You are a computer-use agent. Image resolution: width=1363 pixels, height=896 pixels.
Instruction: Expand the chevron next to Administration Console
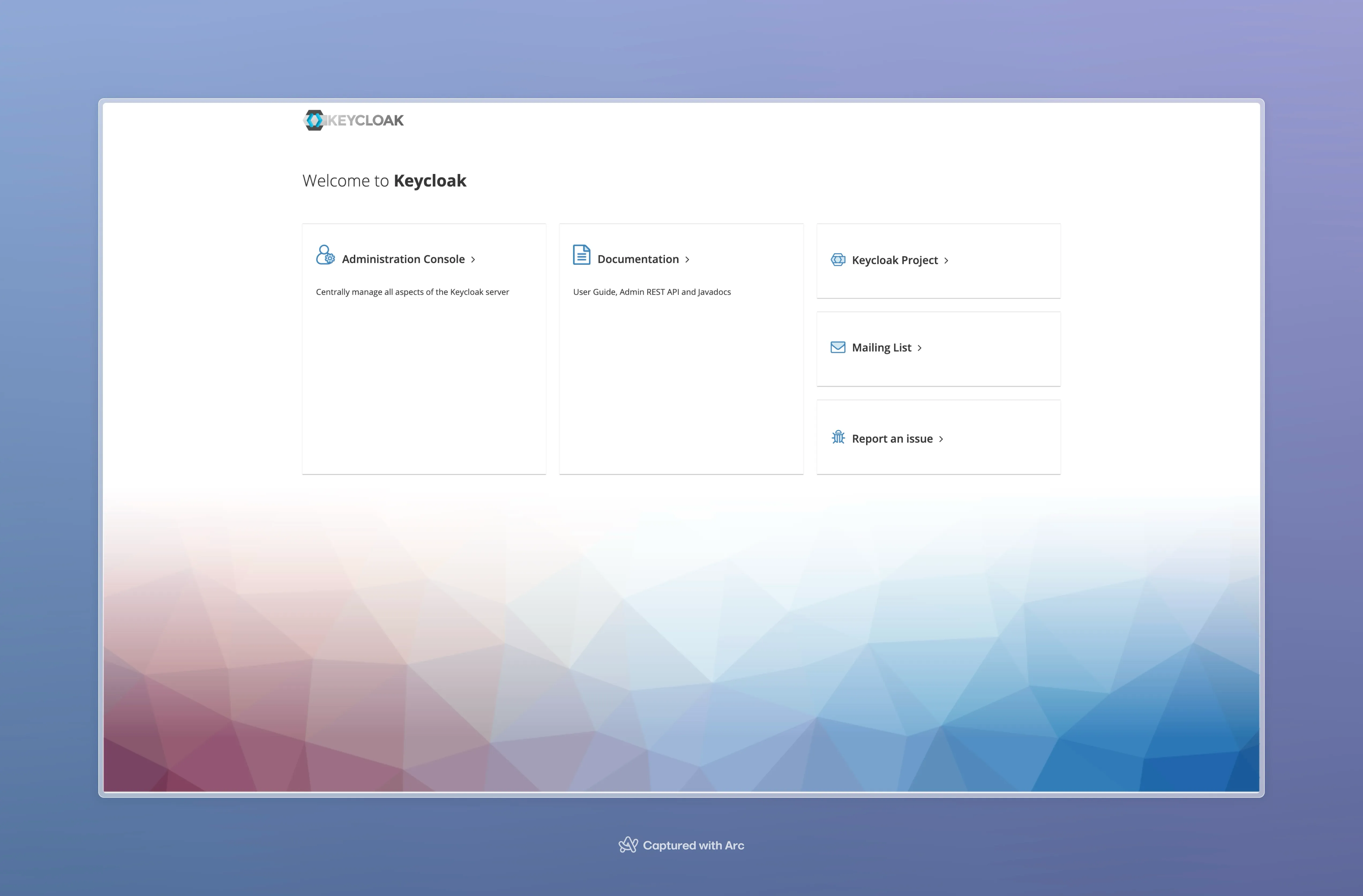pyautogui.click(x=474, y=259)
